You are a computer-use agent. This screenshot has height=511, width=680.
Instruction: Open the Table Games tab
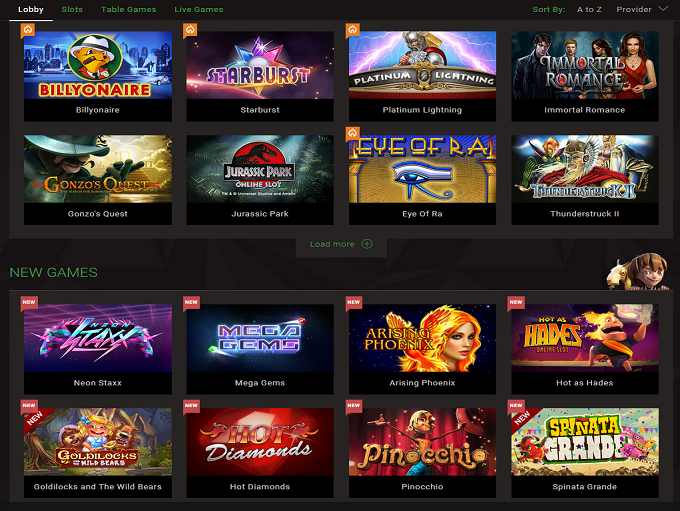tap(128, 10)
